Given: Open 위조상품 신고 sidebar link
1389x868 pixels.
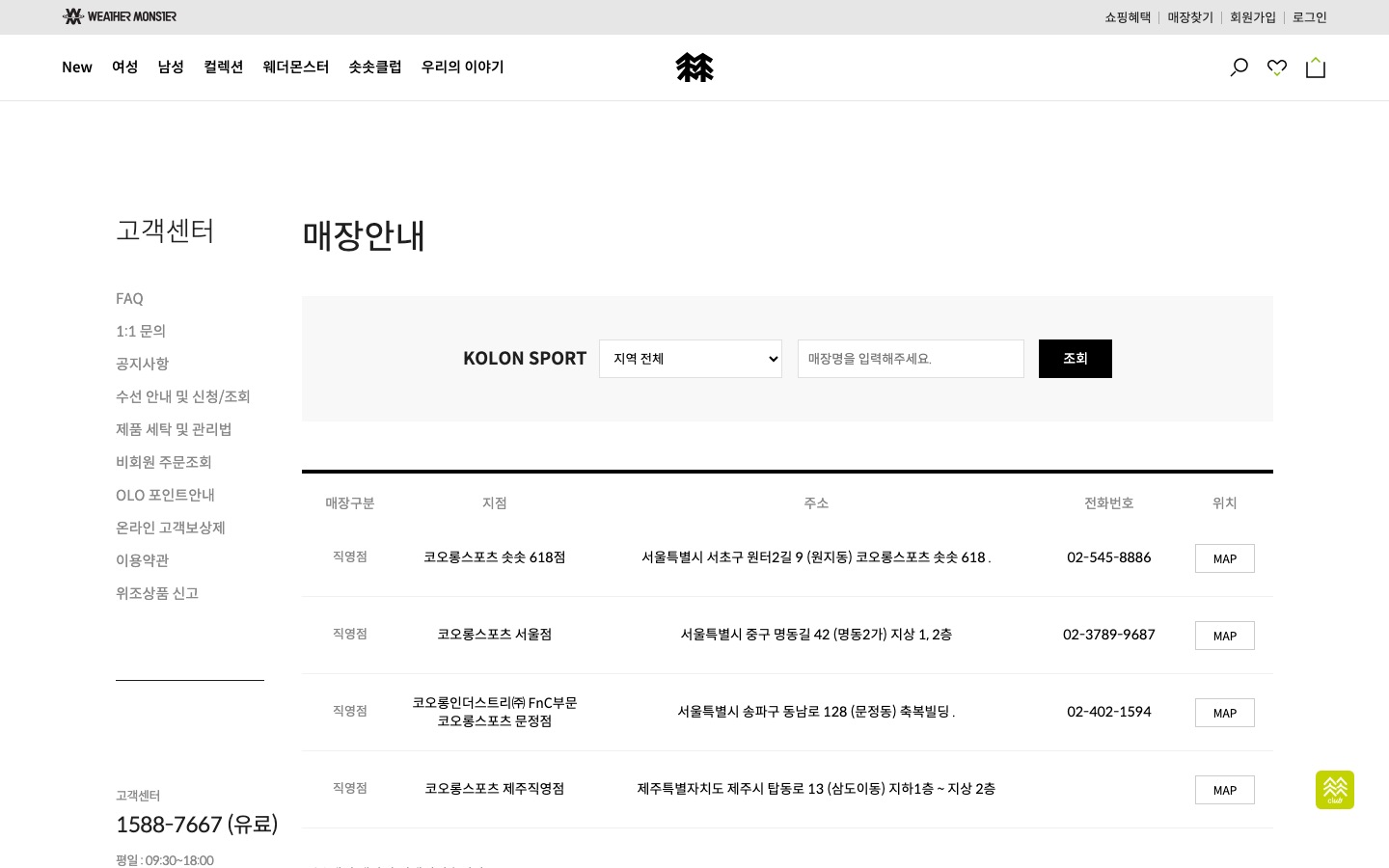Looking at the screenshot, I should pyautogui.click(x=157, y=594).
